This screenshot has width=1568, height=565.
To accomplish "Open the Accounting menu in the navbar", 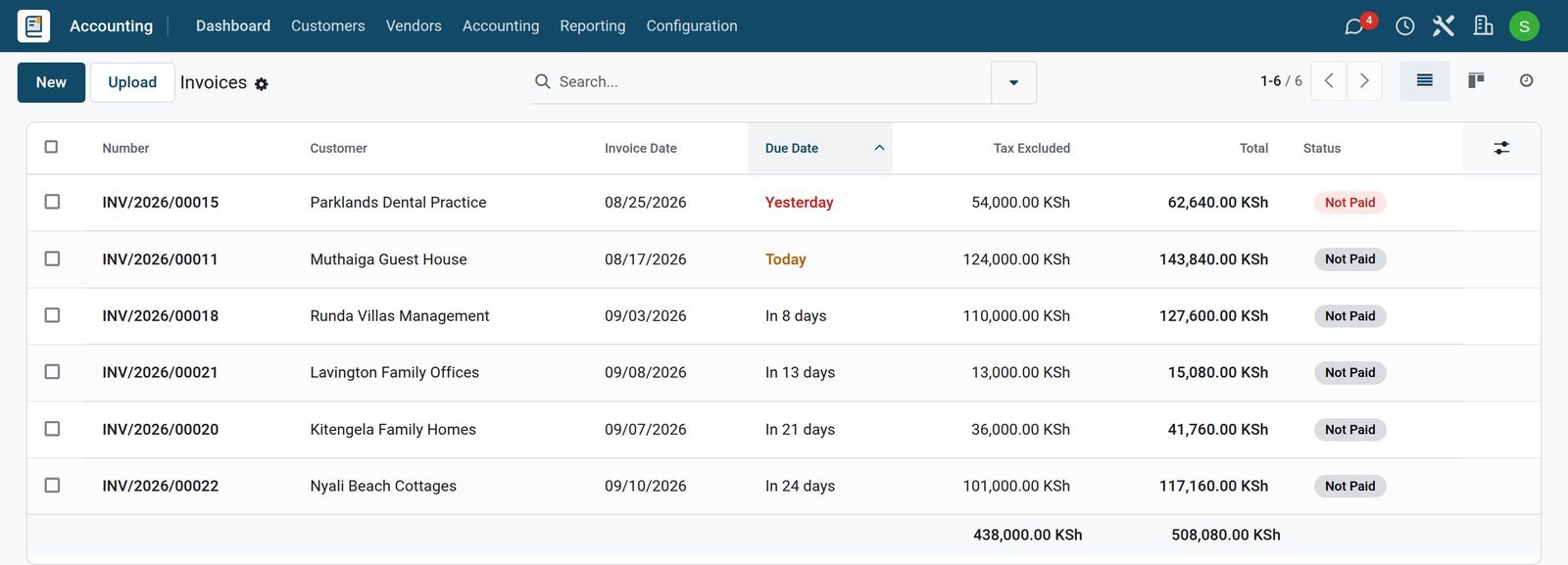I will pyautogui.click(x=501, y=25).
